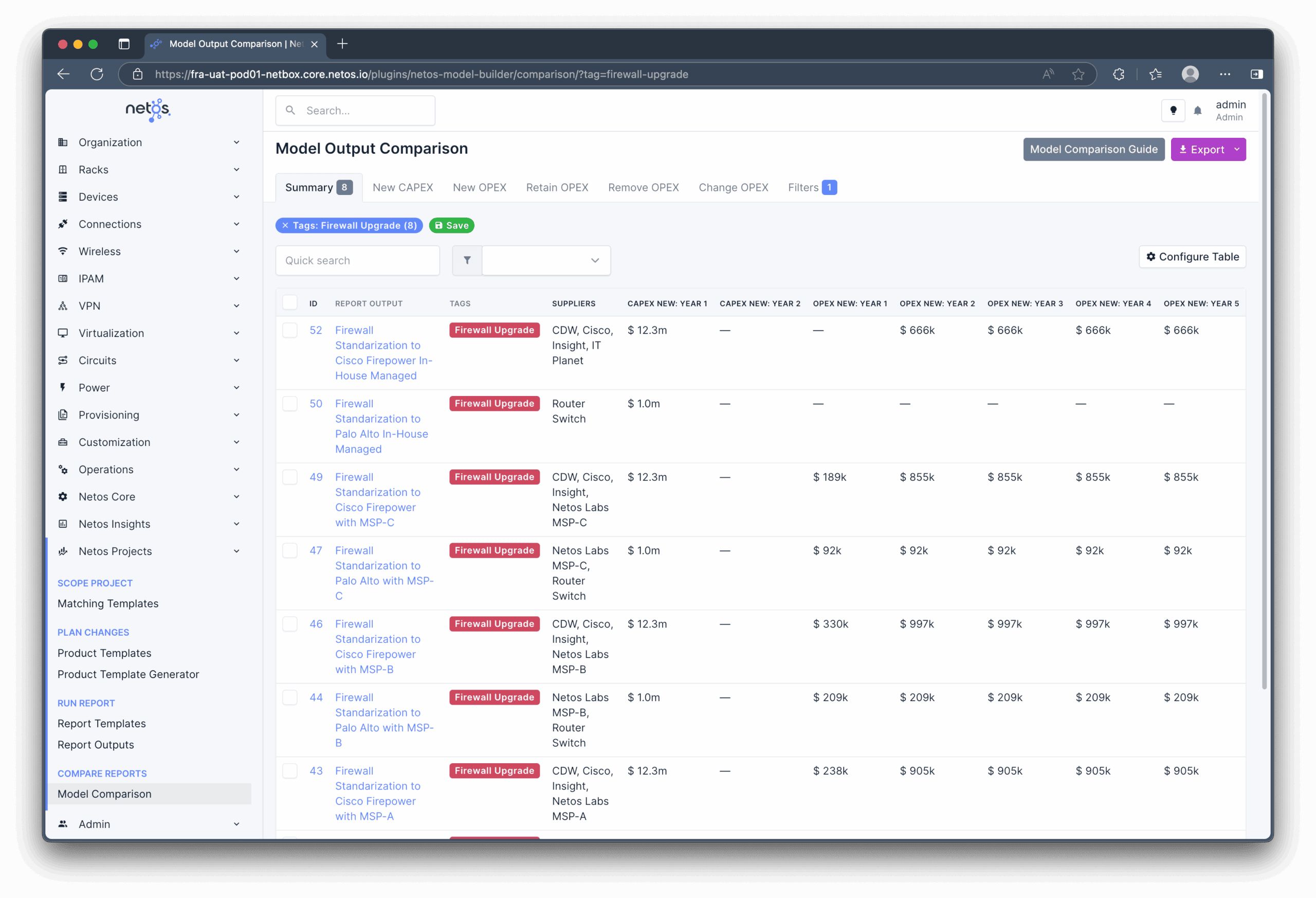
Task: Switch to the Change OPEX tab
Action: (x=734, y=188)
